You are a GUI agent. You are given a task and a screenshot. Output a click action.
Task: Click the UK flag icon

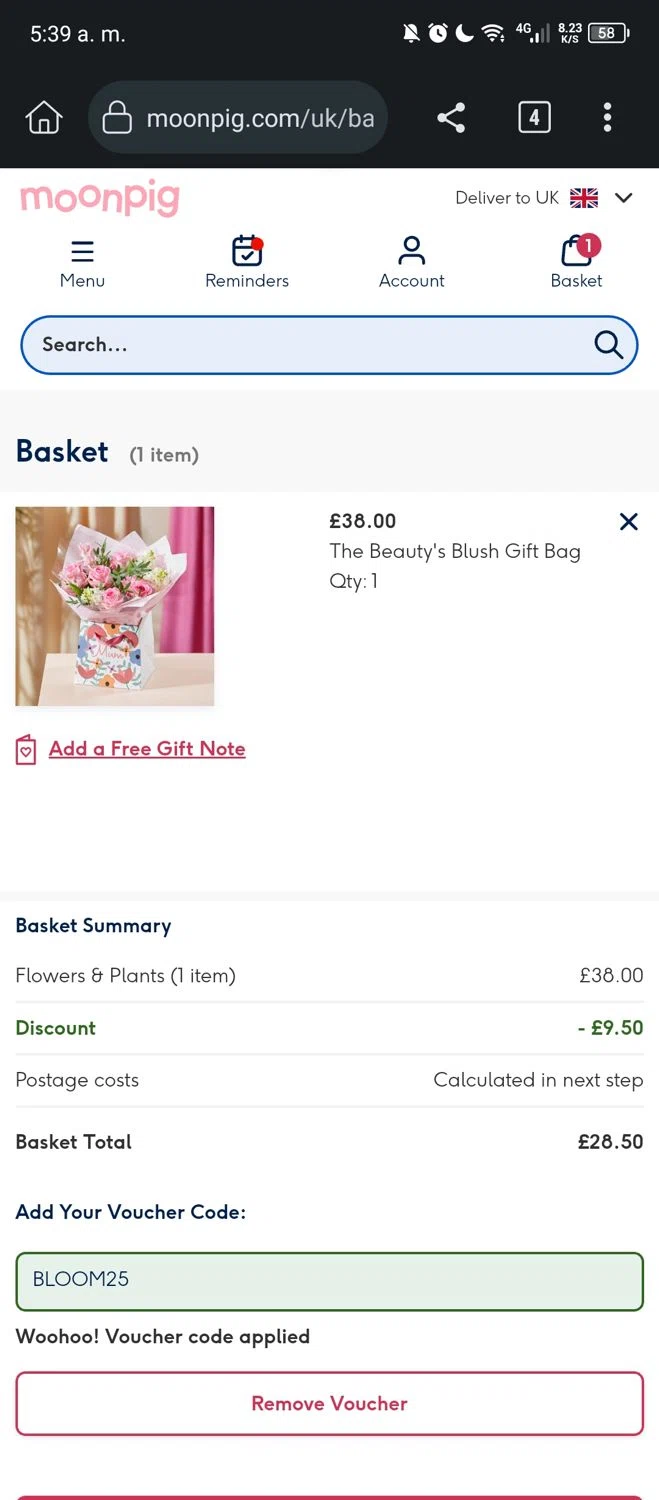pyautogui.click(x=584, y=198)
